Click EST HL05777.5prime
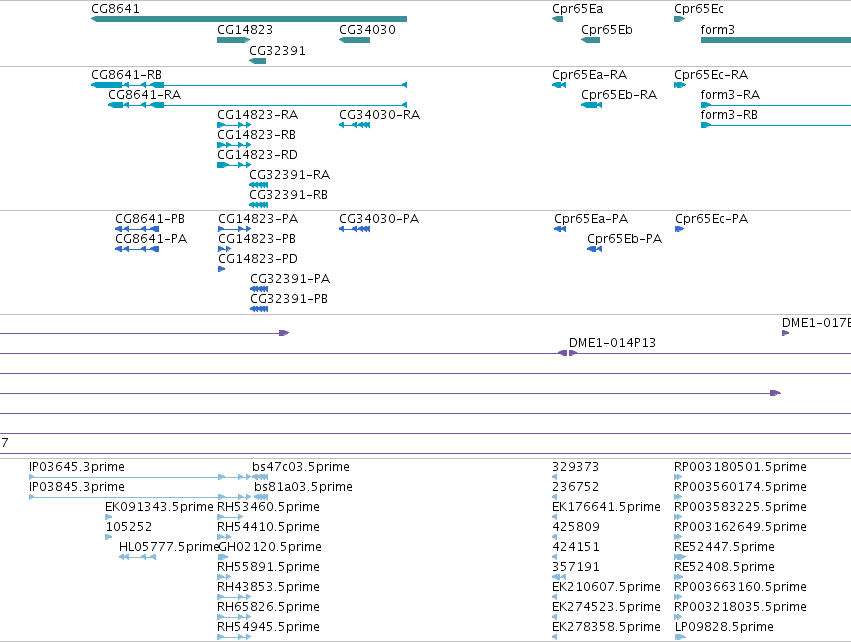 coord(138,557)
